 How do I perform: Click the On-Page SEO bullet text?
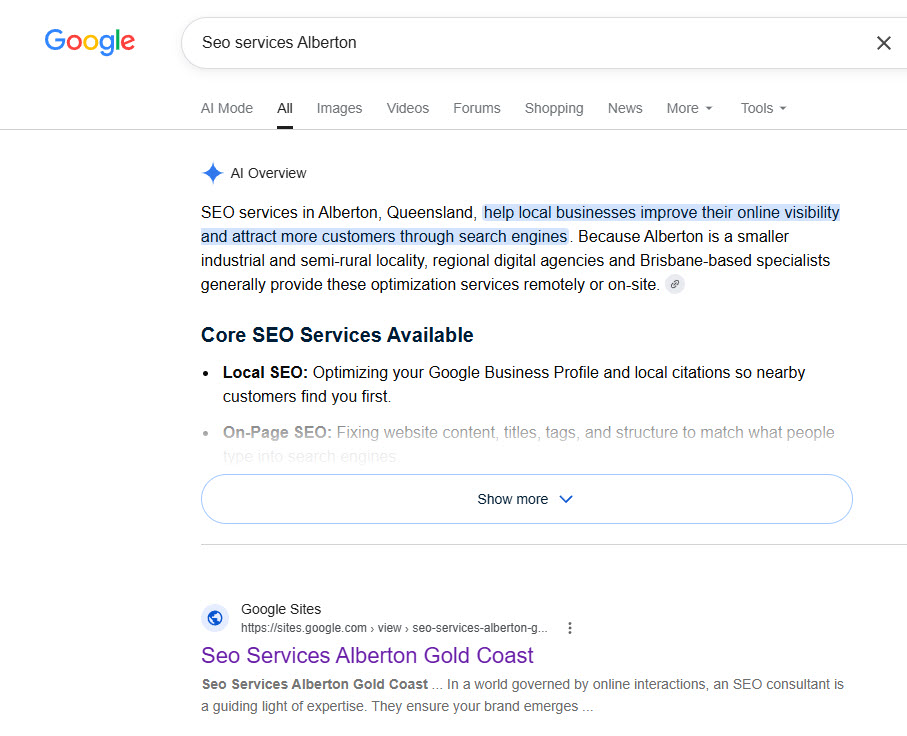click(x=528, y=444)
